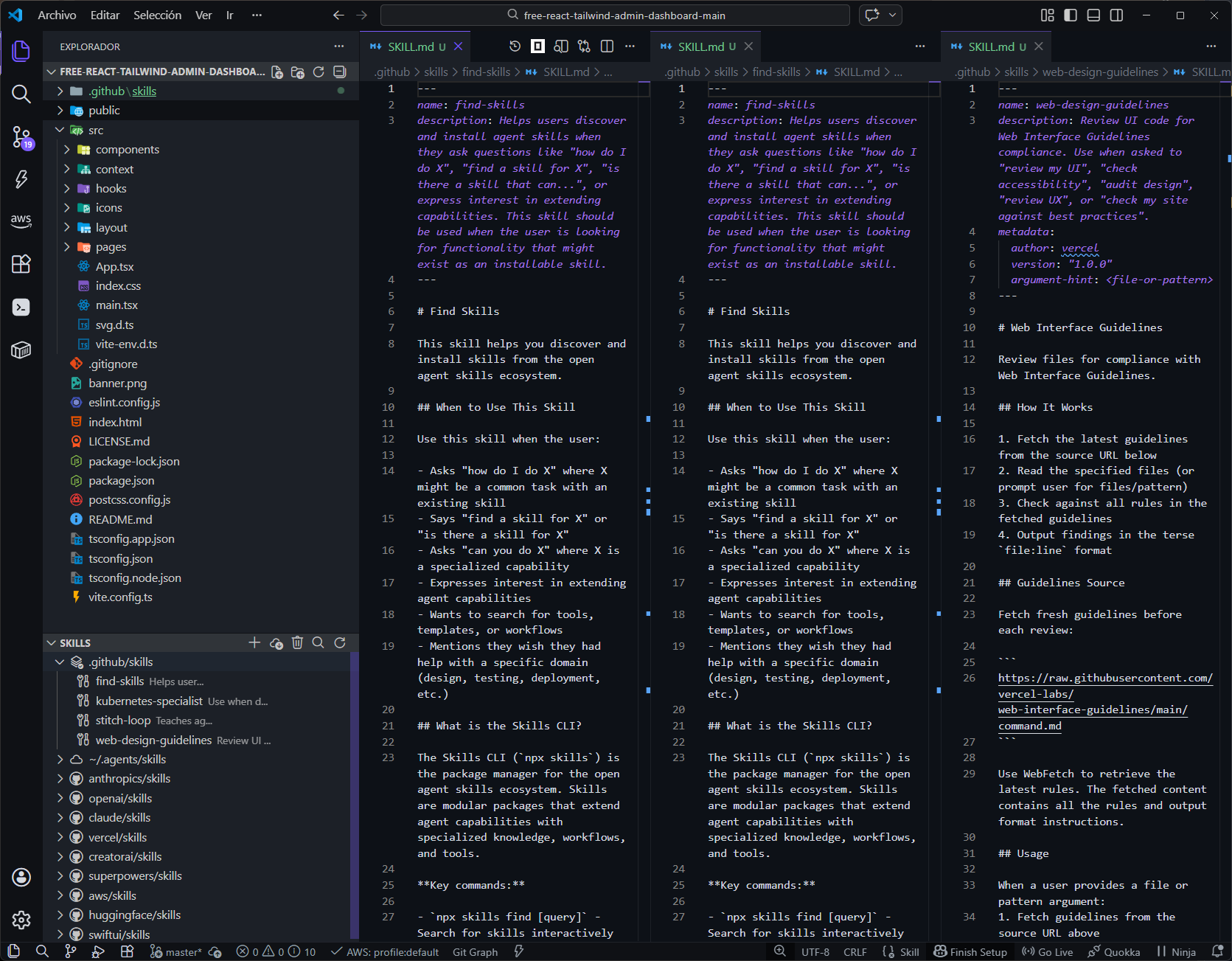
Task: Open the Accounts icon in the activity bar
Action: click(21, 877)
